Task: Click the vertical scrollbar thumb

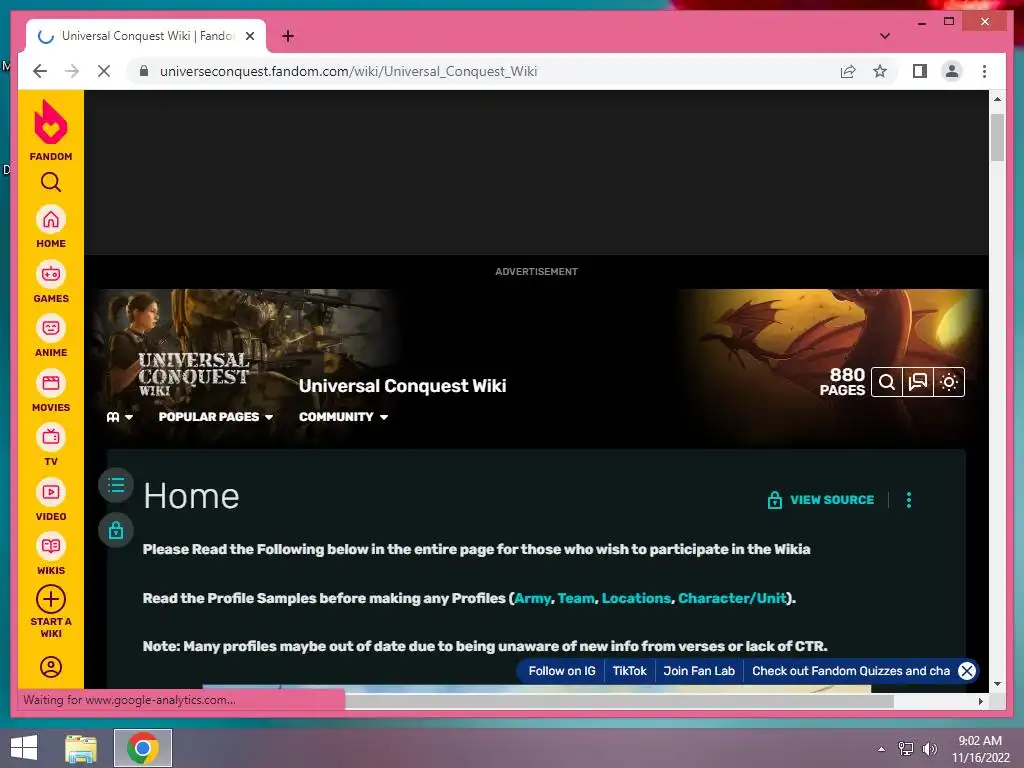Action: point(997,137)
